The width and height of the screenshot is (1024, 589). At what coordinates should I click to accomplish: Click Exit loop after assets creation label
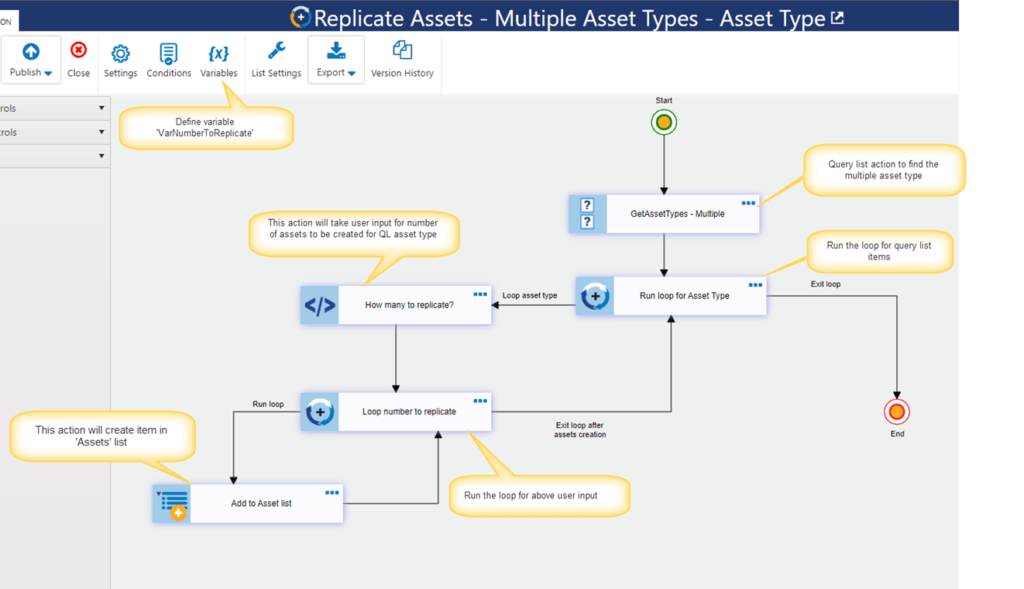pyautogui.click(x=580, y=430)
